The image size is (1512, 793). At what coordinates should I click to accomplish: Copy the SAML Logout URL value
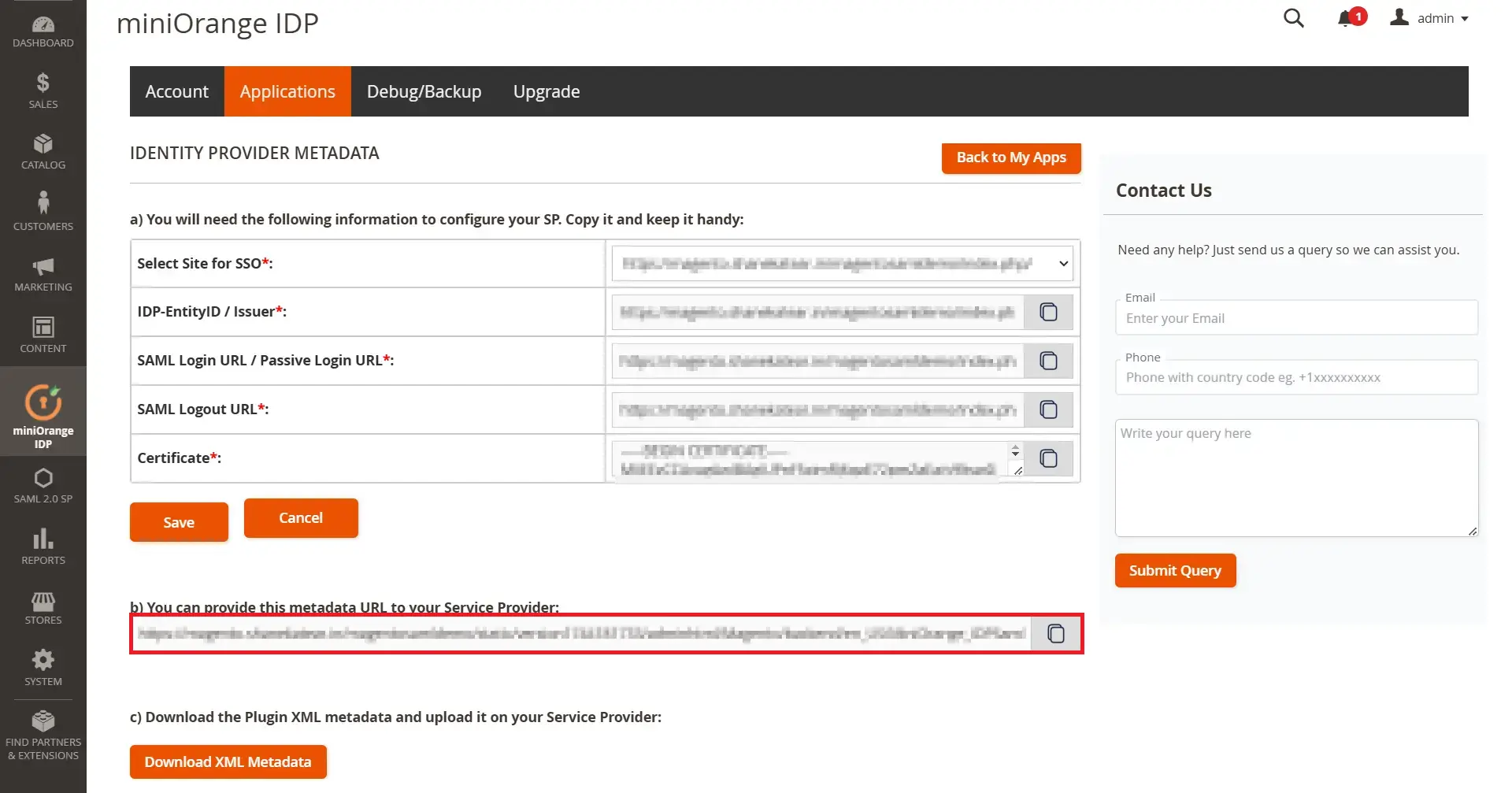1048,409
